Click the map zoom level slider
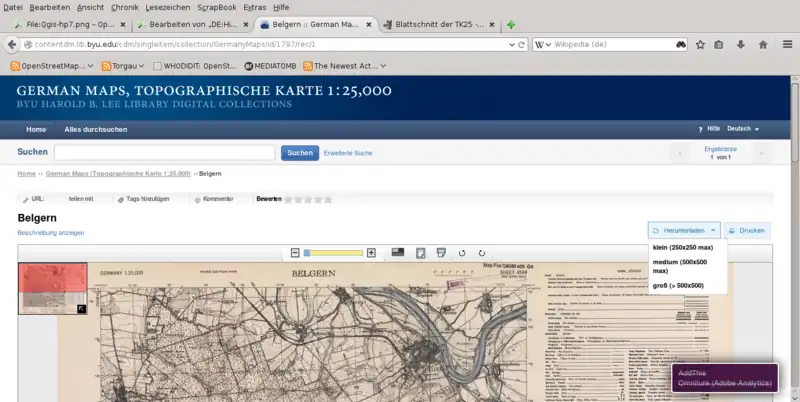The width and height of the screenshot is (800, 402). (333, 253)
